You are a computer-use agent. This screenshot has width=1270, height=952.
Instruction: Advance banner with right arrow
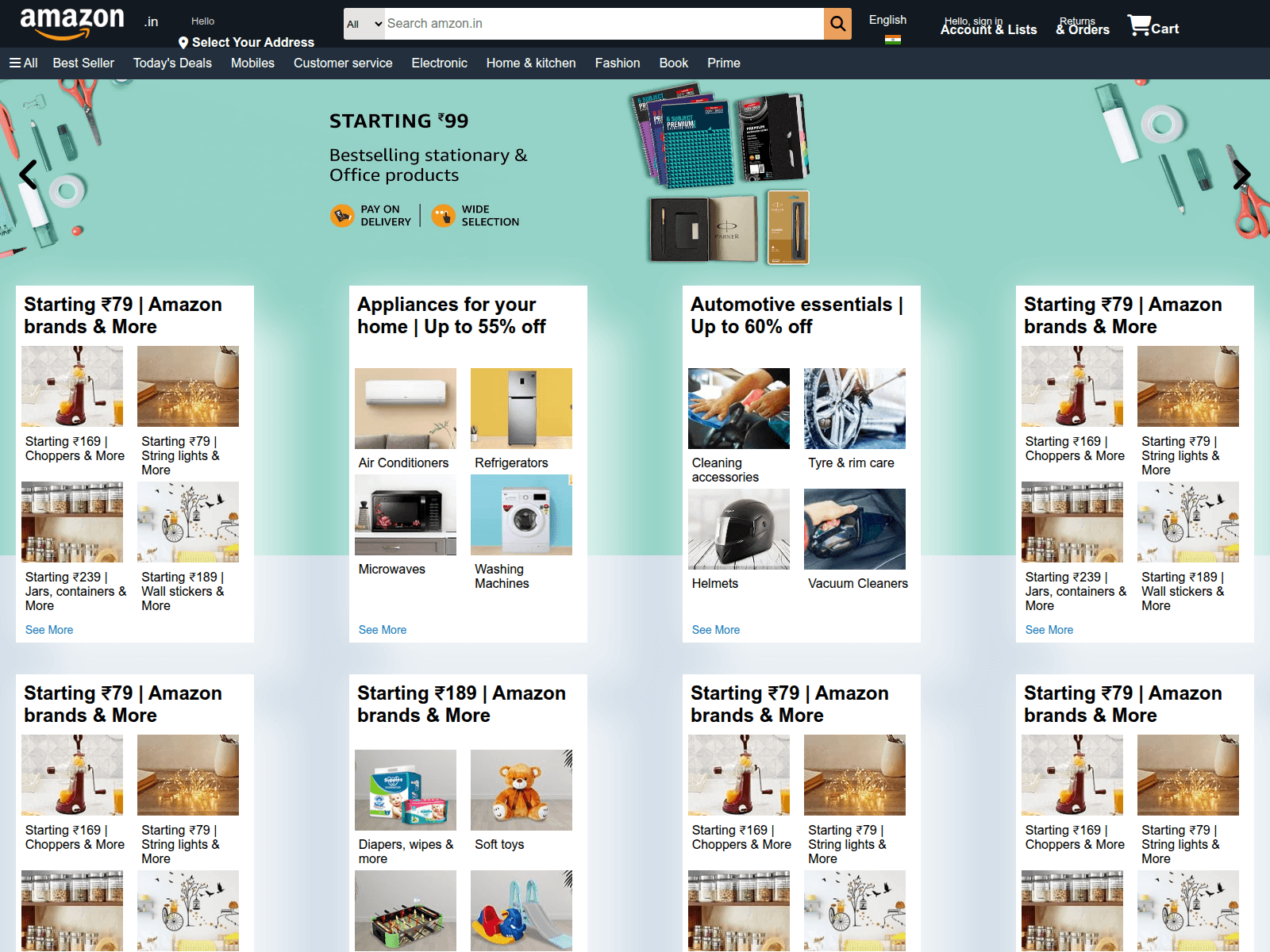click(x=1241, y=175)
